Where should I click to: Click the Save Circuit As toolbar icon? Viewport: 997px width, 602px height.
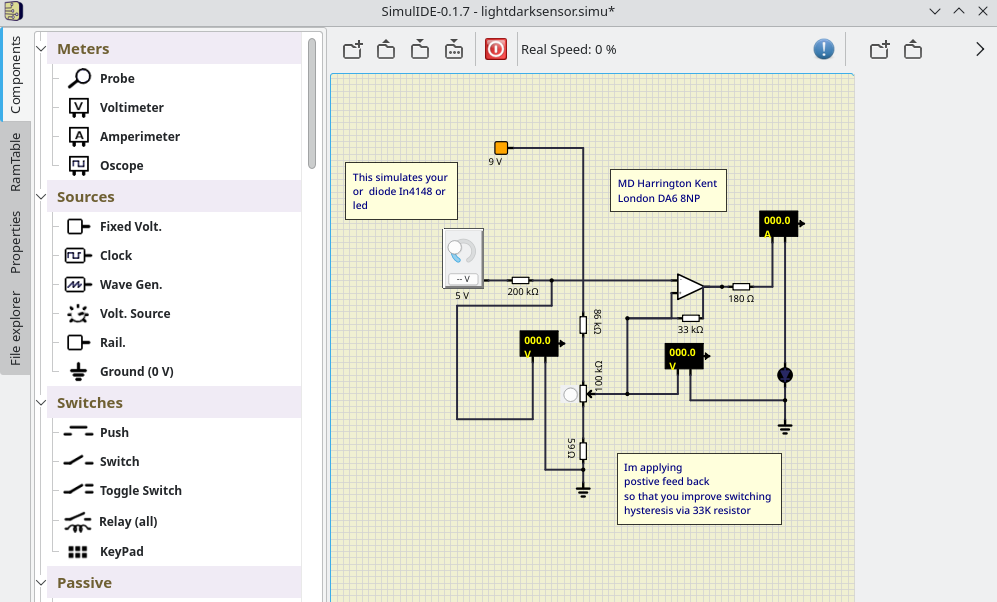[x=454, y=49]
